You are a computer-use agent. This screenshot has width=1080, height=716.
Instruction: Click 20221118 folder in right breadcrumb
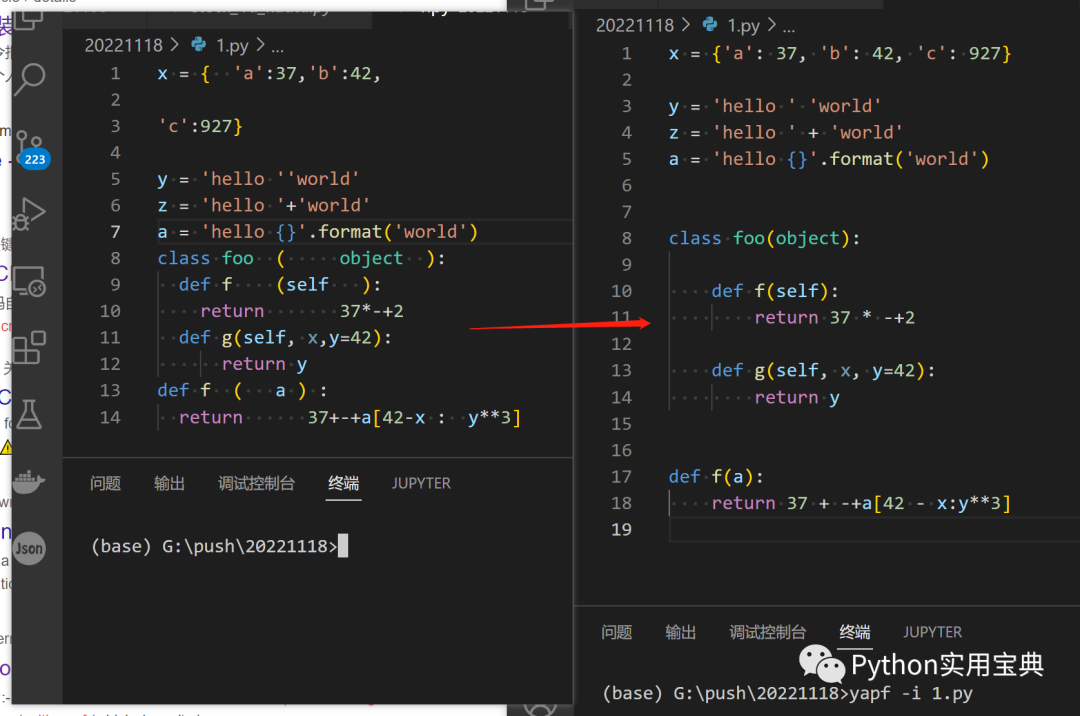(x=634, y=25)
